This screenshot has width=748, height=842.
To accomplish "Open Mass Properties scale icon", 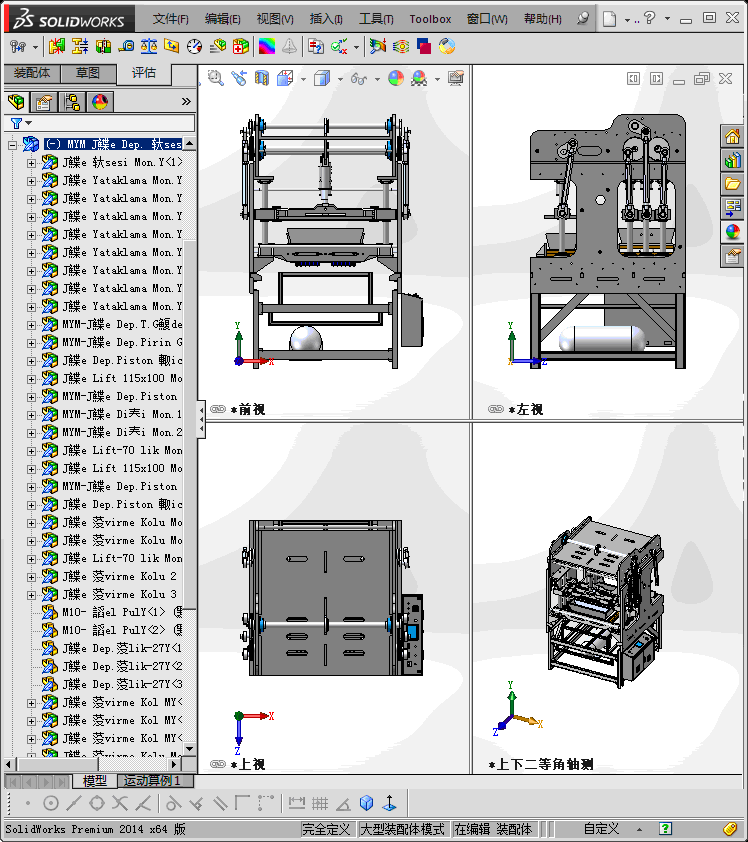I will 149,47.
